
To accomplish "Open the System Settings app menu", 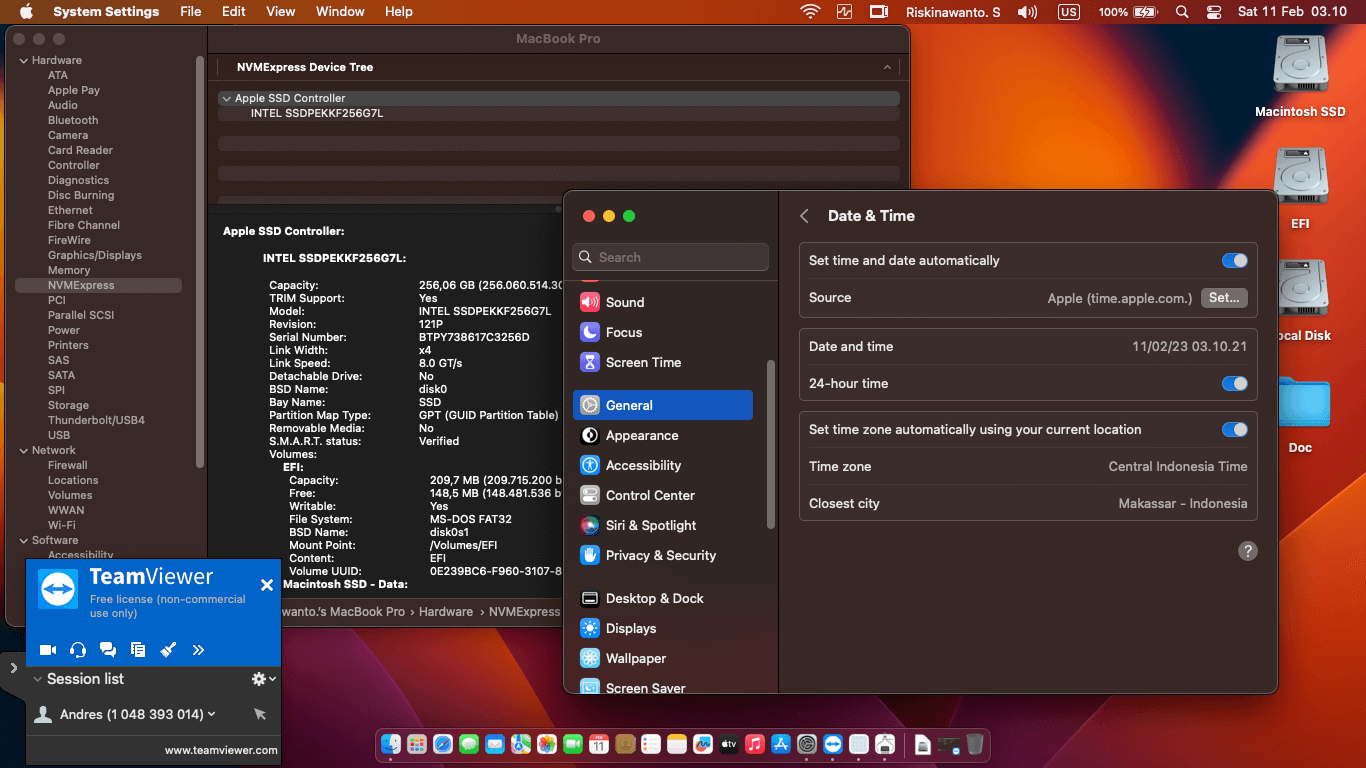I will [x=106, y=11].
